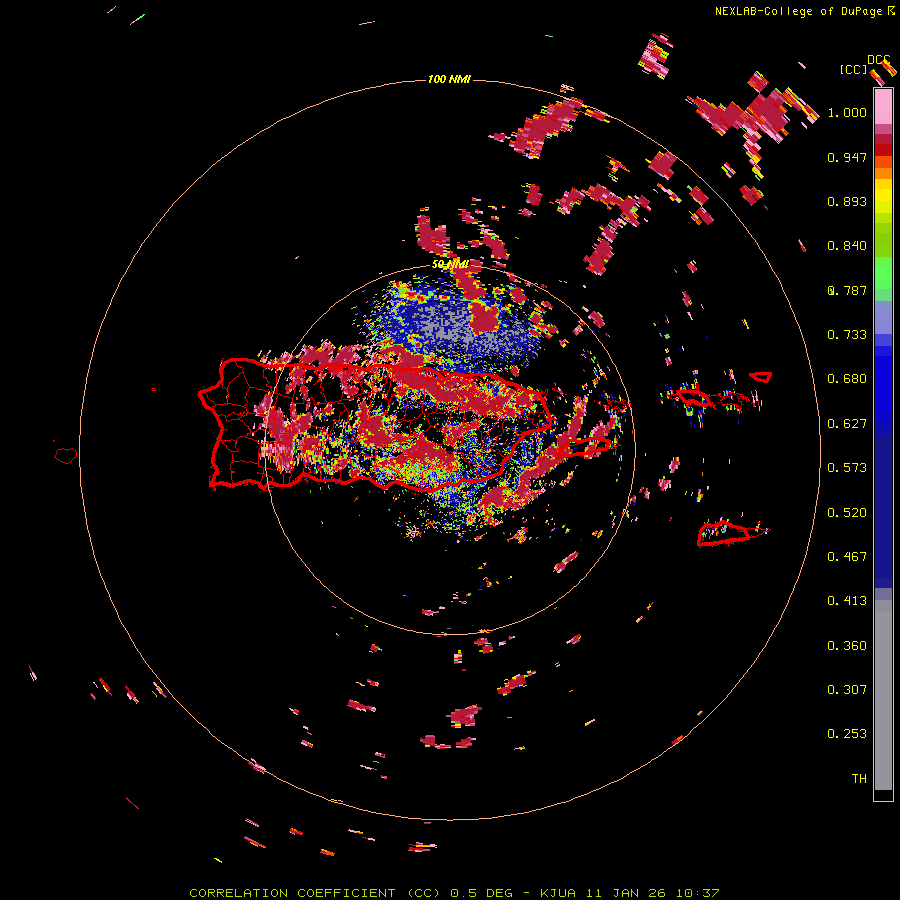
Task: Click the 0.413 legend value
Action: (x=847, y=601)
